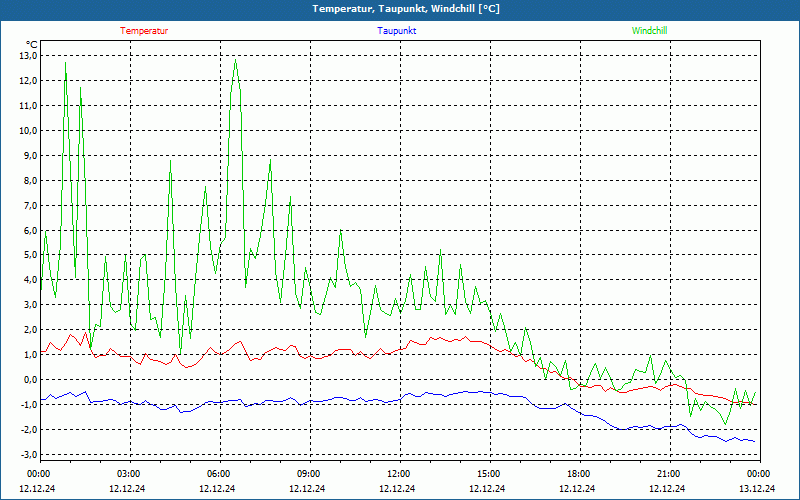
Task: Select the green Windchill legend label
Action: tap(649, 31)
